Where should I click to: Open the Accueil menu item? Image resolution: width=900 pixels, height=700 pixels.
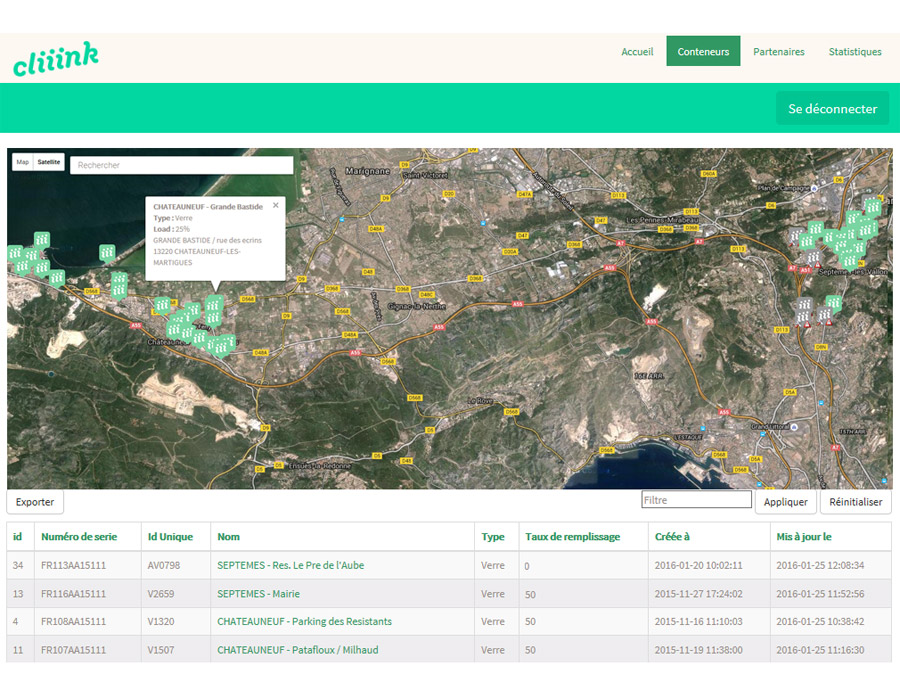637,52
